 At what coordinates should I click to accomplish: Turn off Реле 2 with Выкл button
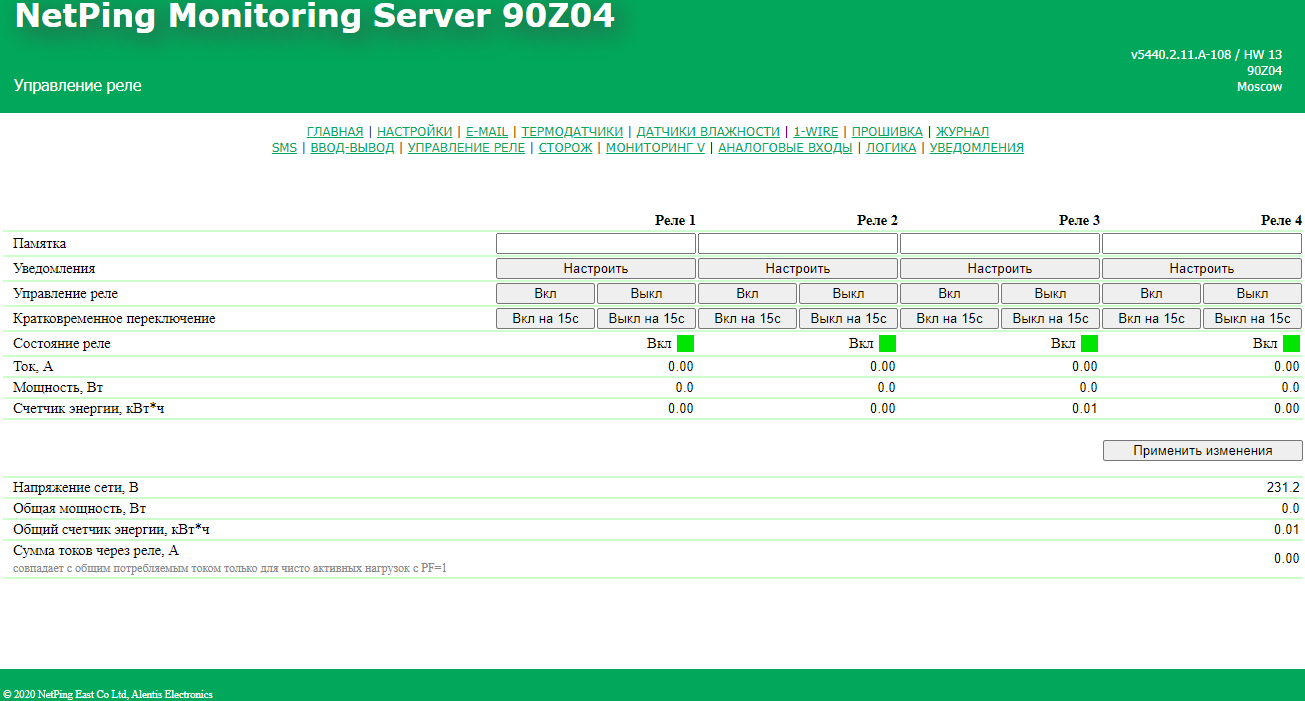pos(848,294)
